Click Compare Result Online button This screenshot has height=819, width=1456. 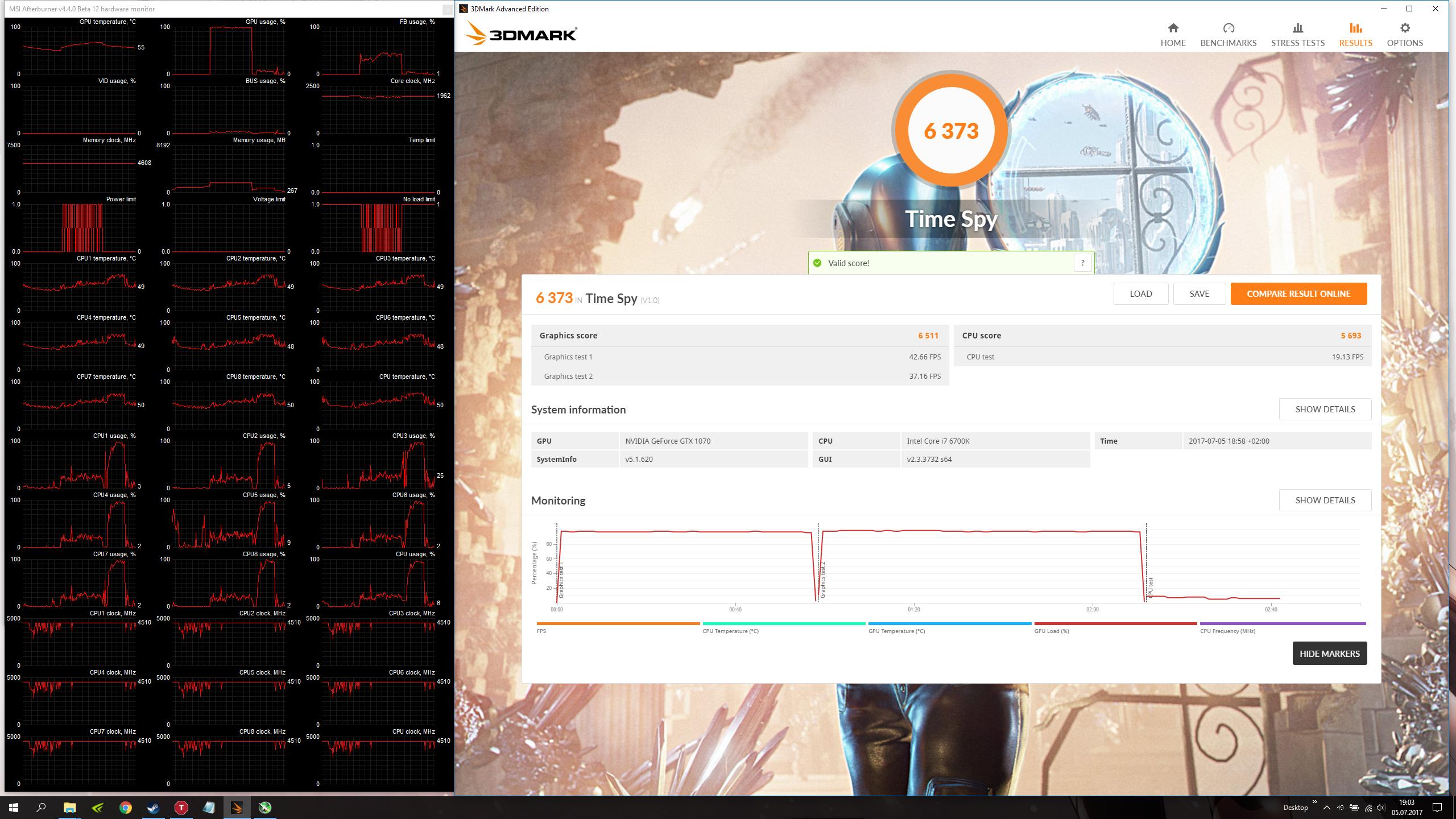(1298, 294)
